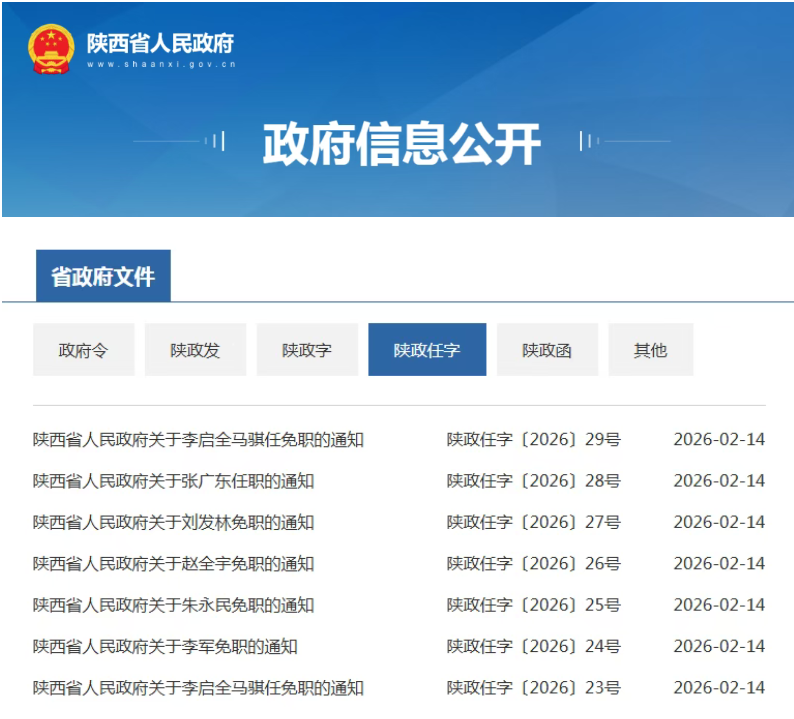Open the notice about 张广东任职

click(x=173, y=481)
